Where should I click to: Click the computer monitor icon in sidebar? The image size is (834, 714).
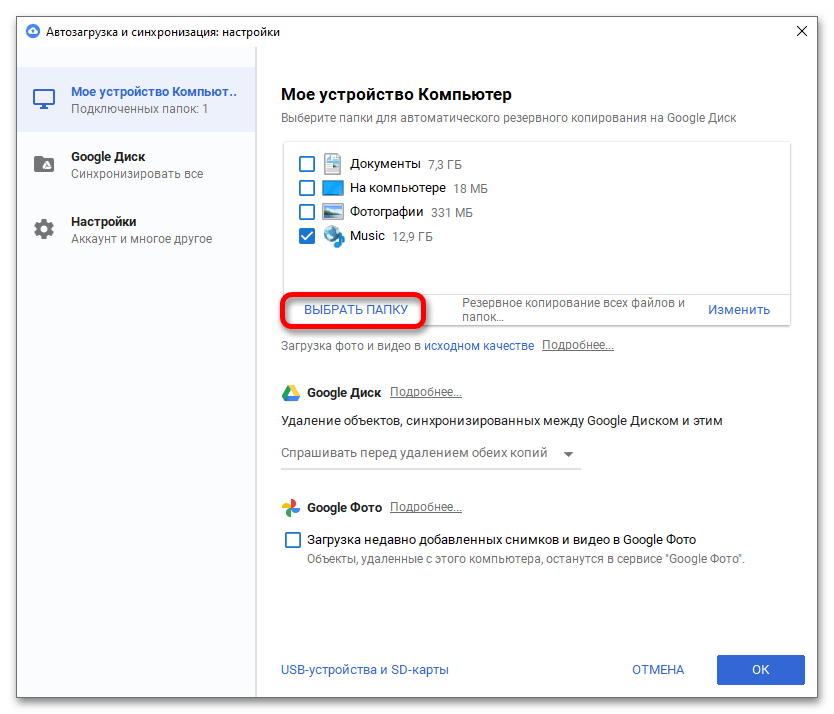[x=44, y=99]
